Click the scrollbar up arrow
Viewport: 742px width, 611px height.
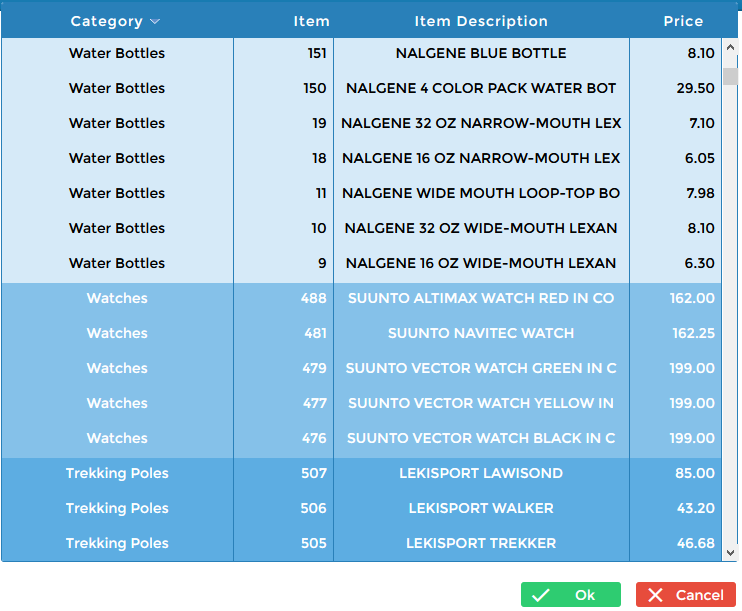(x=730, y=47)
